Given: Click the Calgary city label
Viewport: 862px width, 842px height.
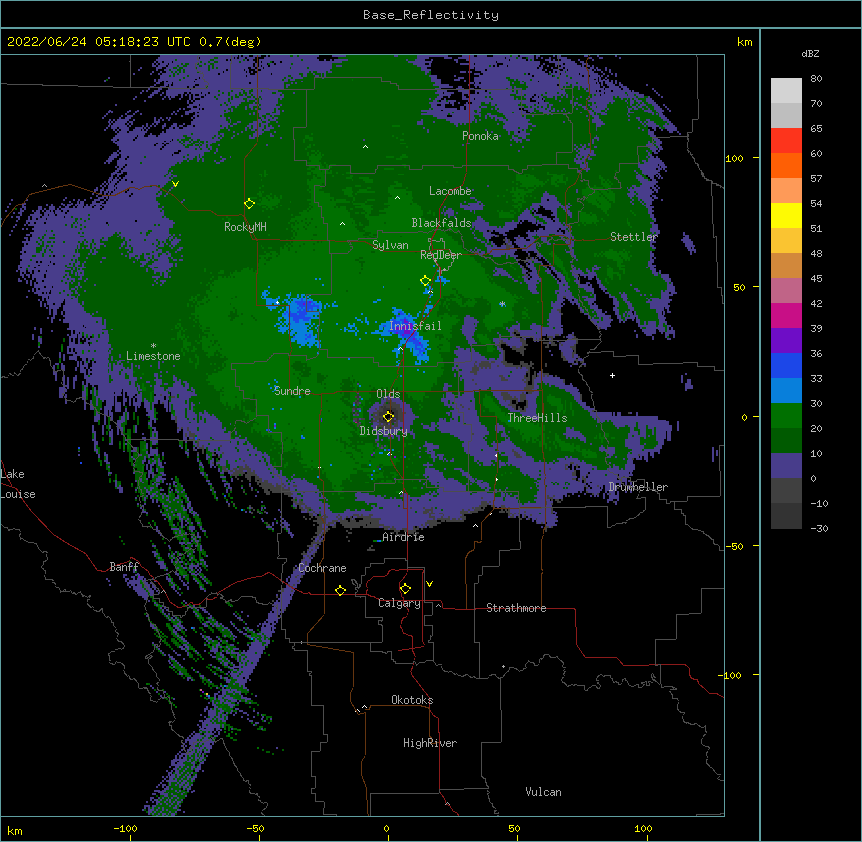Looking at the screenshot, I should coord(399,603).
